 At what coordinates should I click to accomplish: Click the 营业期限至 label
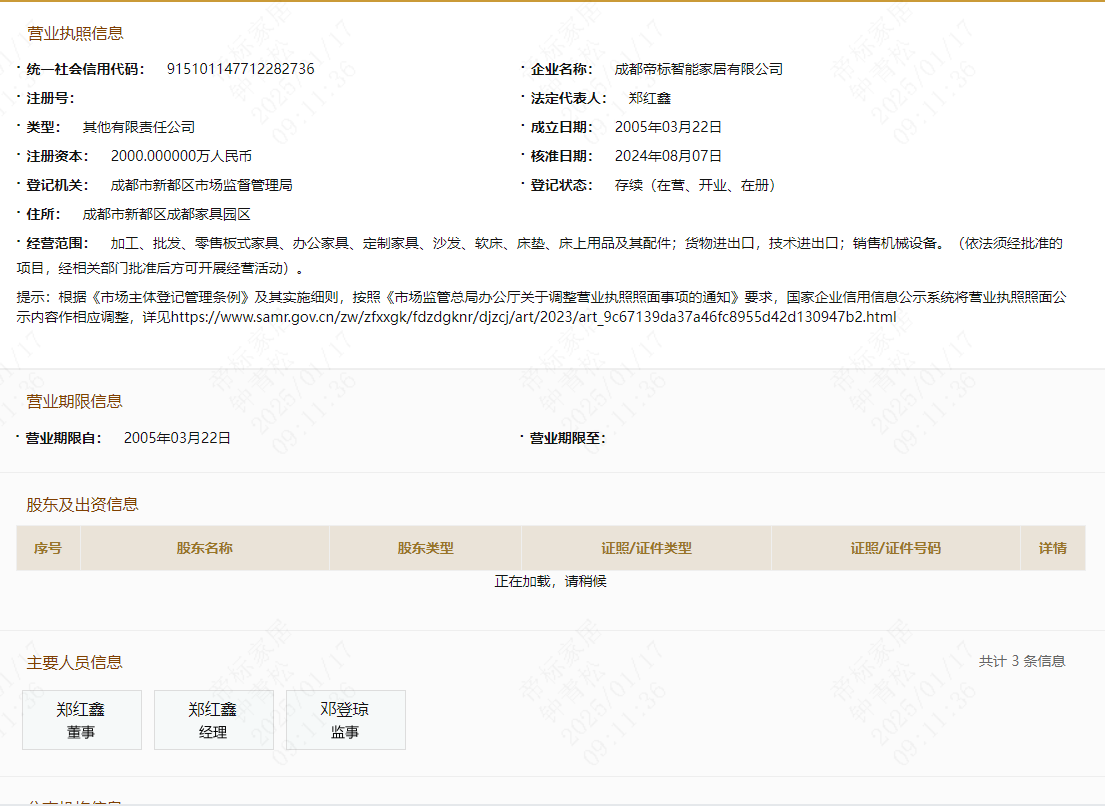pos(567,438)
